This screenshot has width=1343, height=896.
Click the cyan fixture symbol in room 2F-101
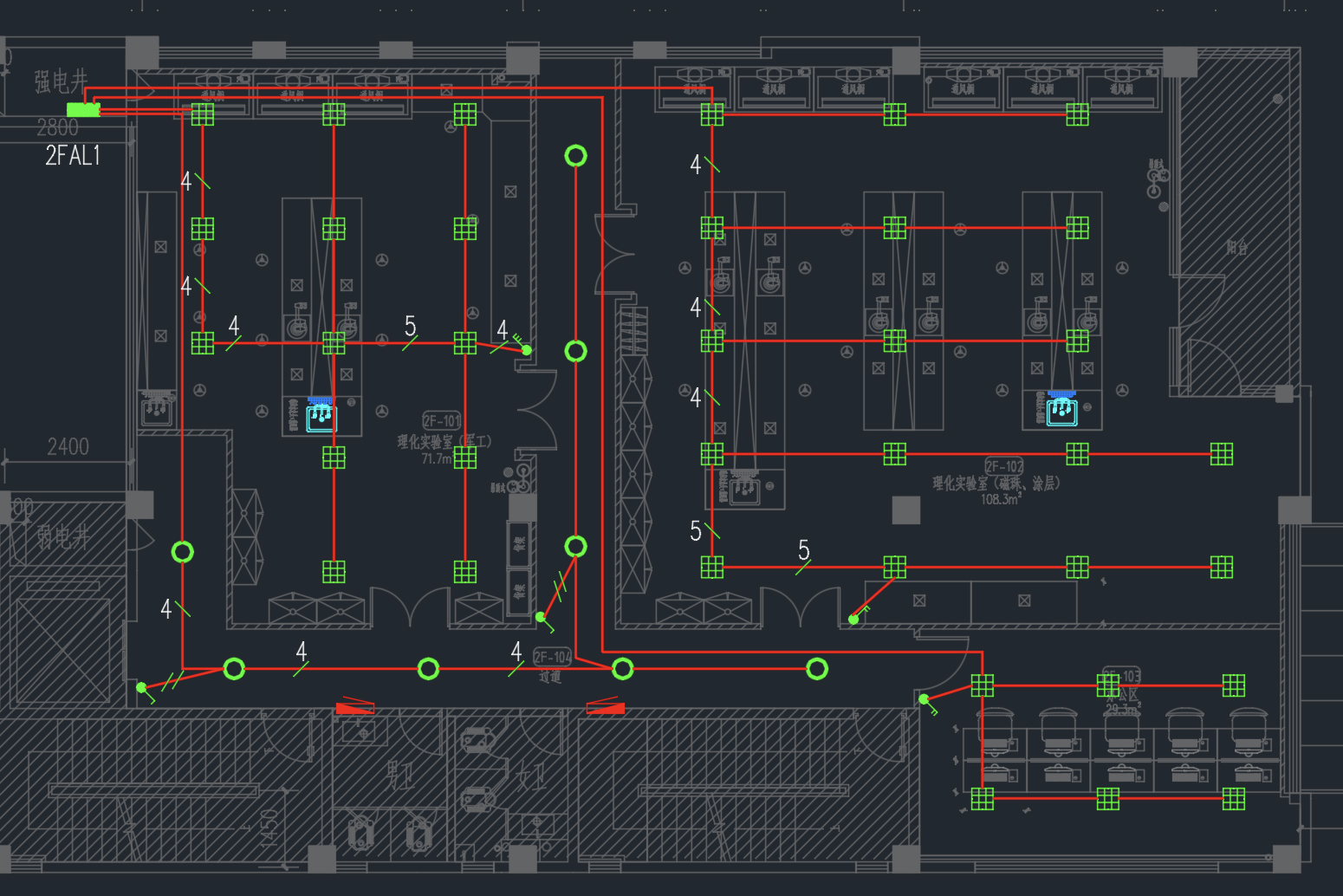pos(321,415)
